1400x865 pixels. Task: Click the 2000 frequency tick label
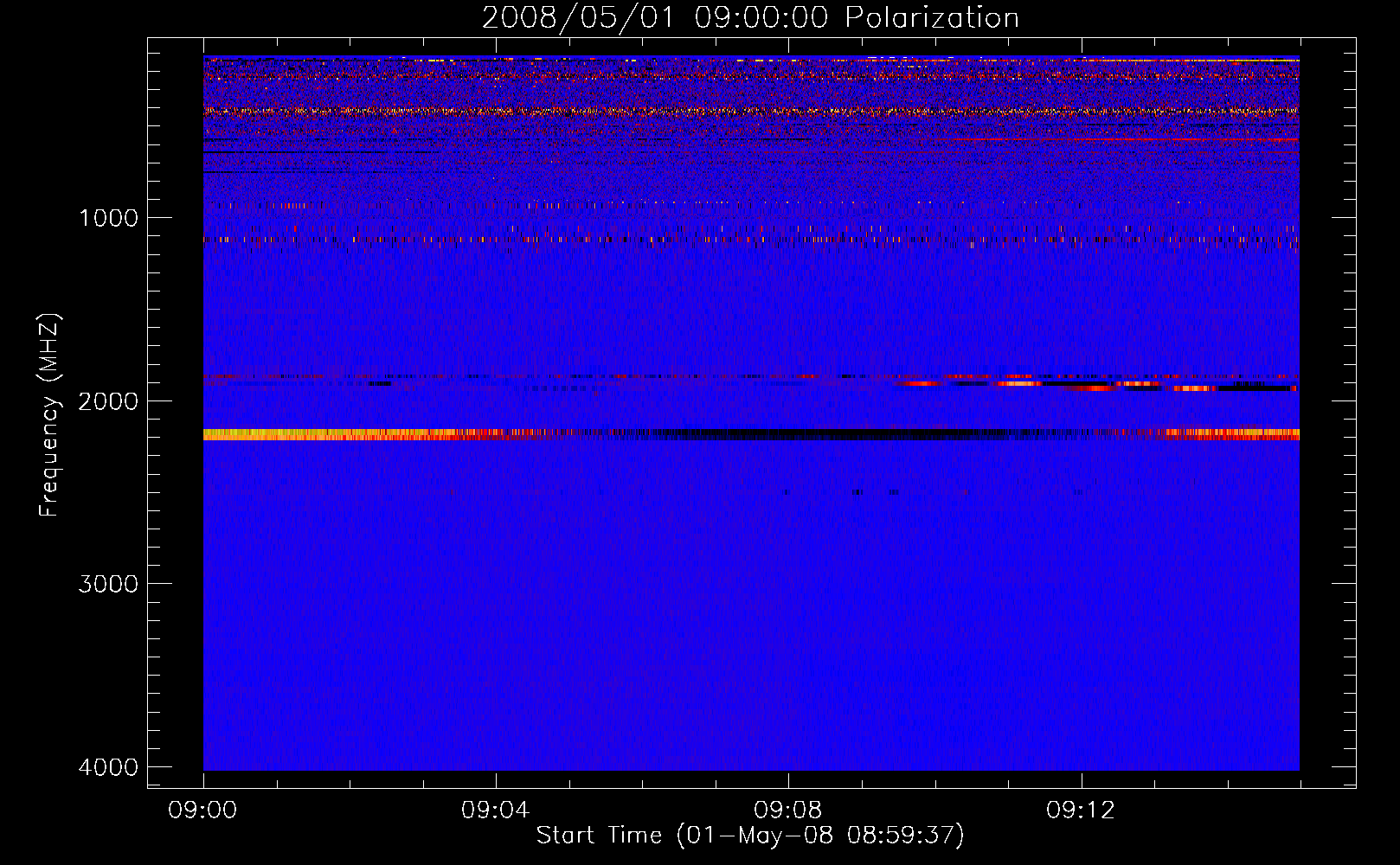coord(108,401)
